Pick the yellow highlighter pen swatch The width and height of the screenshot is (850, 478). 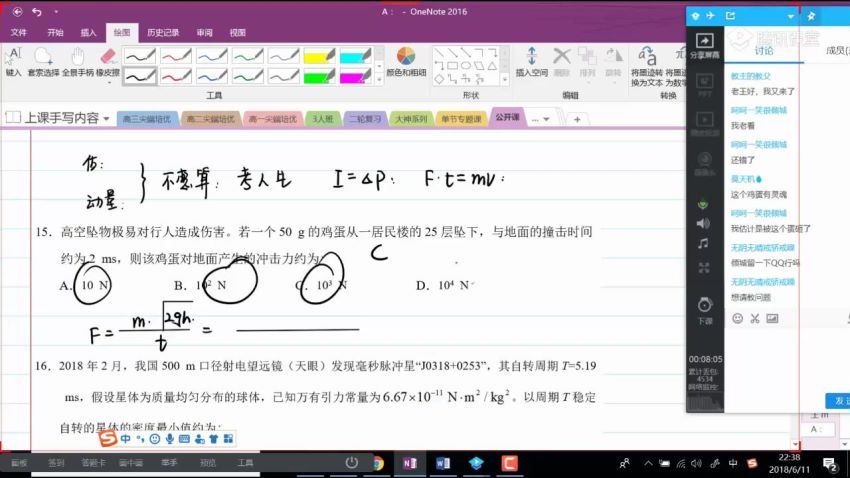[x=320, y=54]
